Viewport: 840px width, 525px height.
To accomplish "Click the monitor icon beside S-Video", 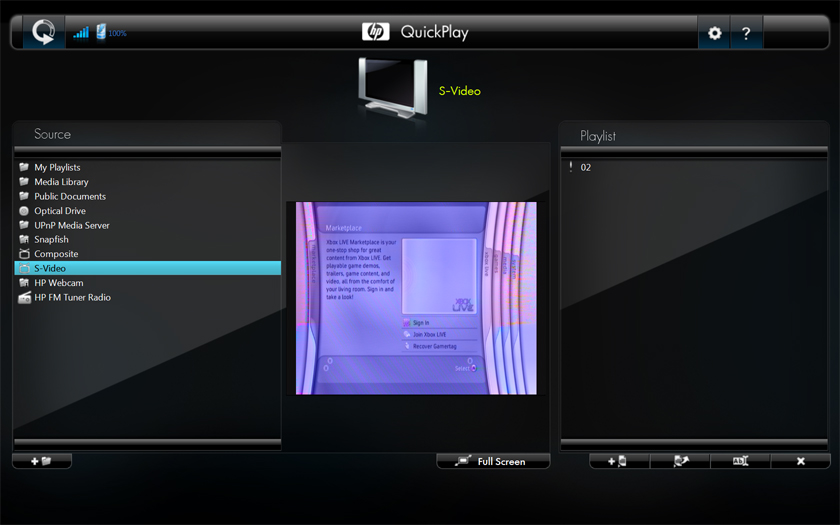I will pyautogui.click(x=393, y=89).
